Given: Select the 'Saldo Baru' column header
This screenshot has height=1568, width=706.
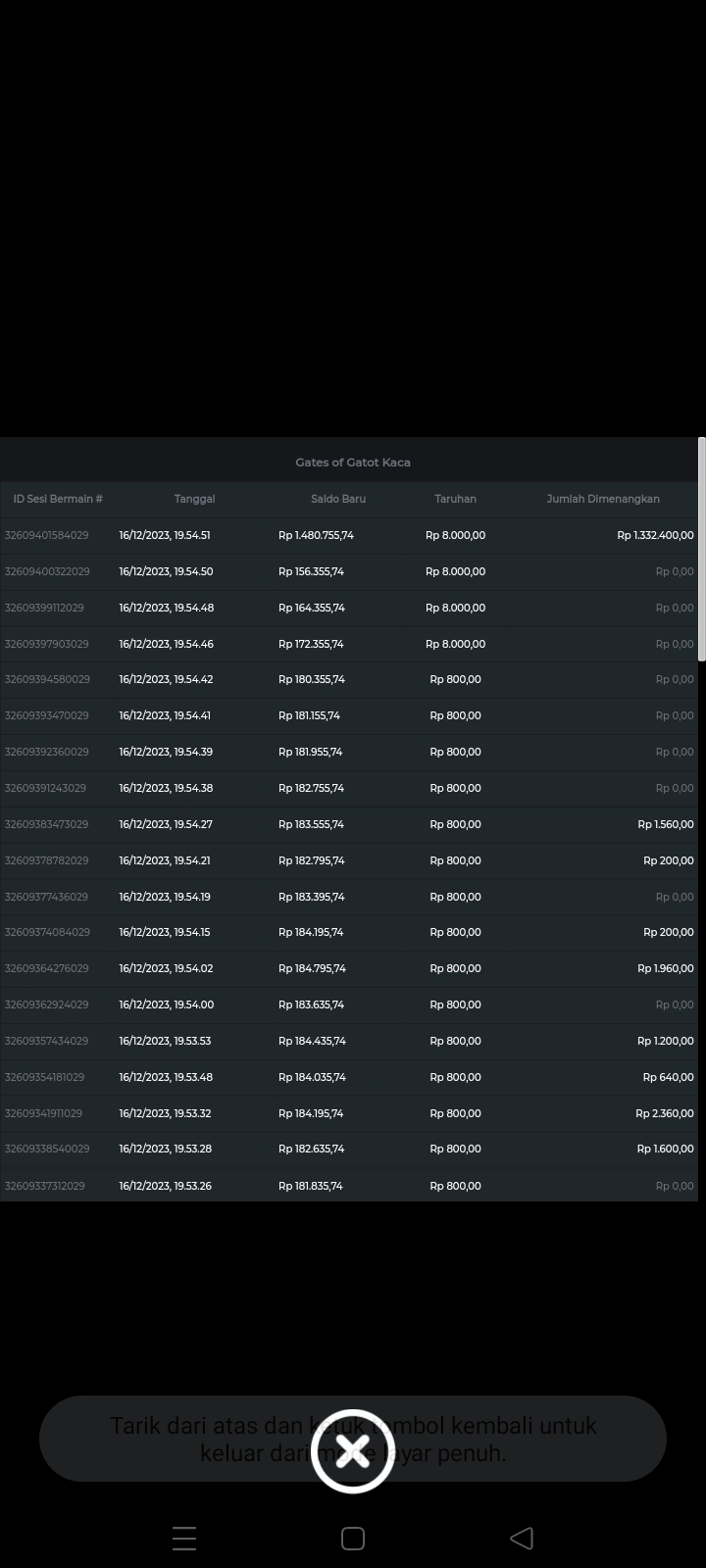Looking at the screenshot, I should click(x=338, y=499).
